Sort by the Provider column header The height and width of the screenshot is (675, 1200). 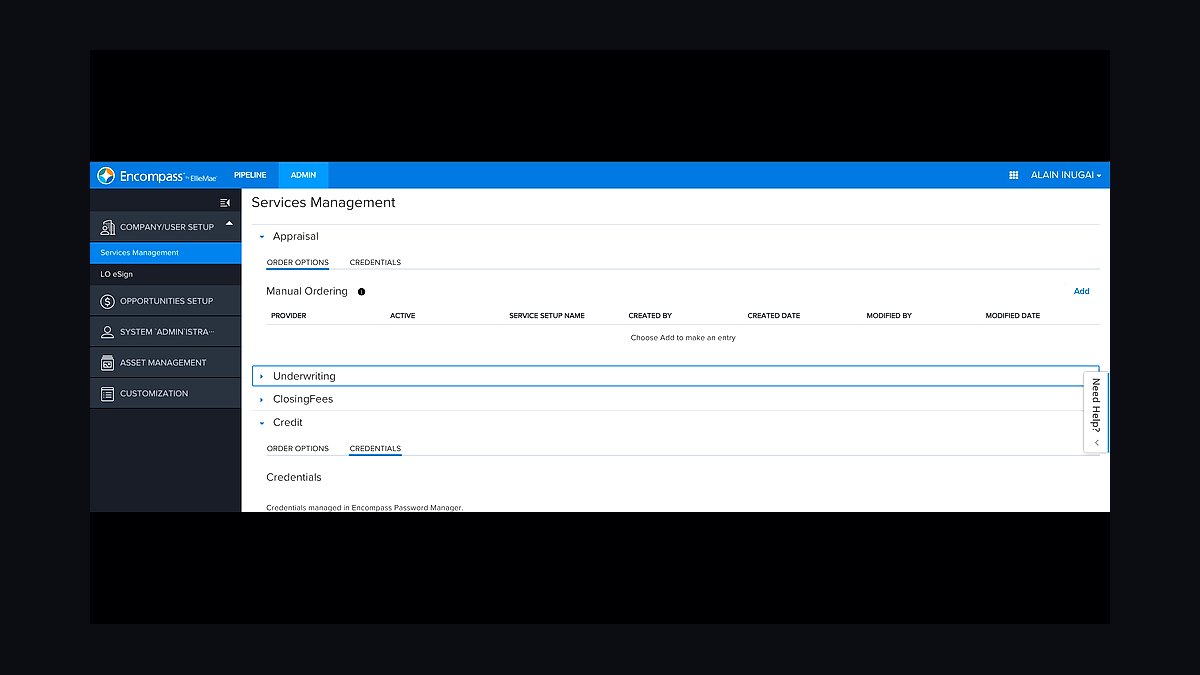[289, 316]
